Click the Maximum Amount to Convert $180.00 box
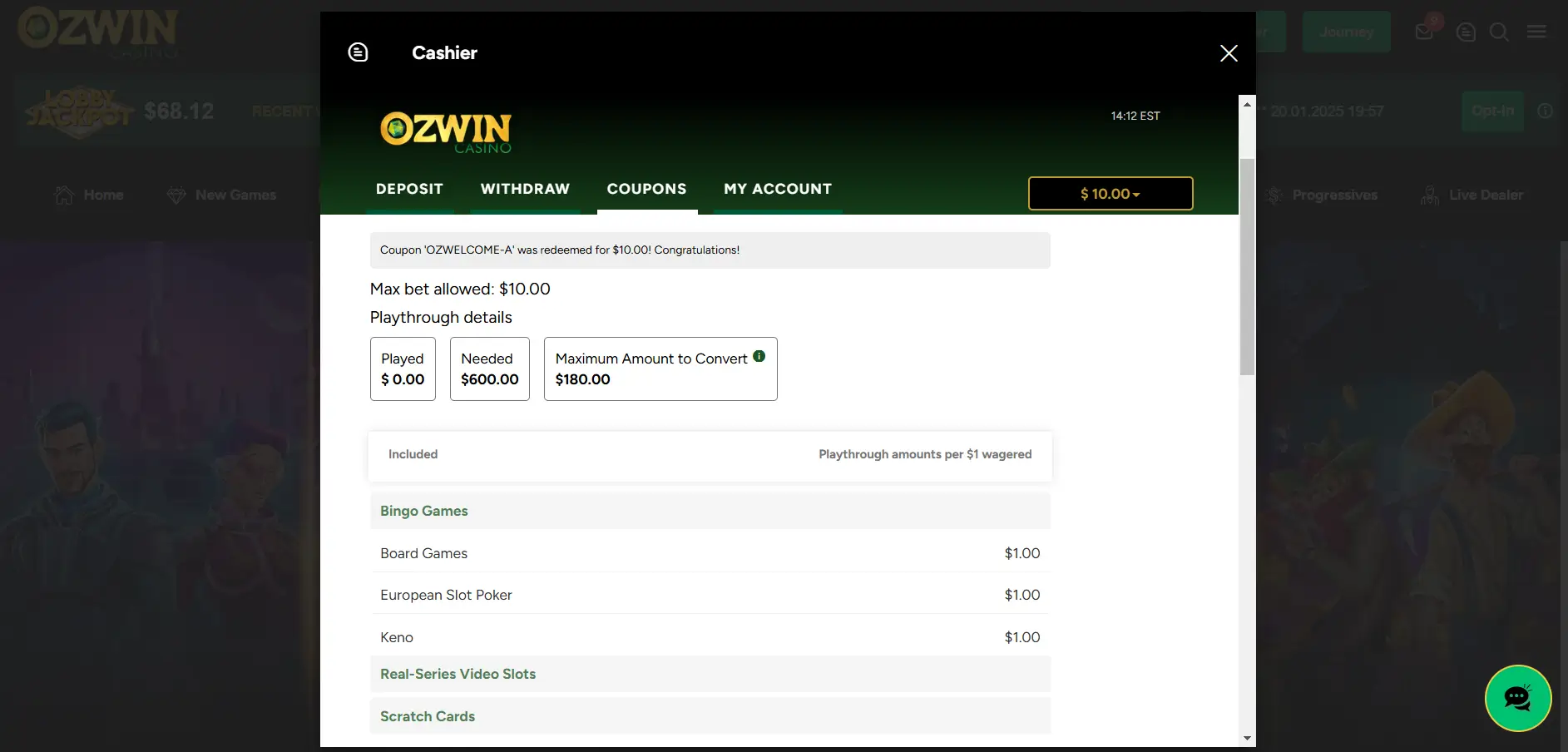This screenshot has height=752, width=1568. 660,369
